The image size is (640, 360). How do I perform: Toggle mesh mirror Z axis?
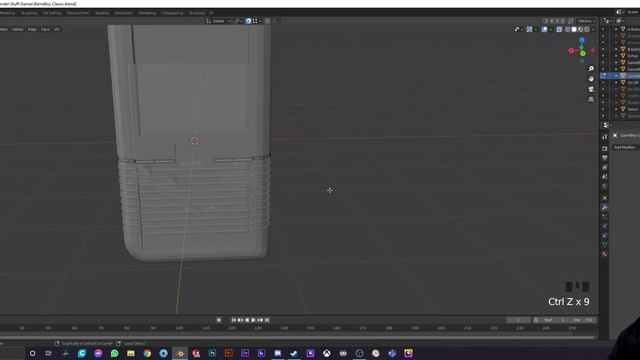[x=562, y=21]
